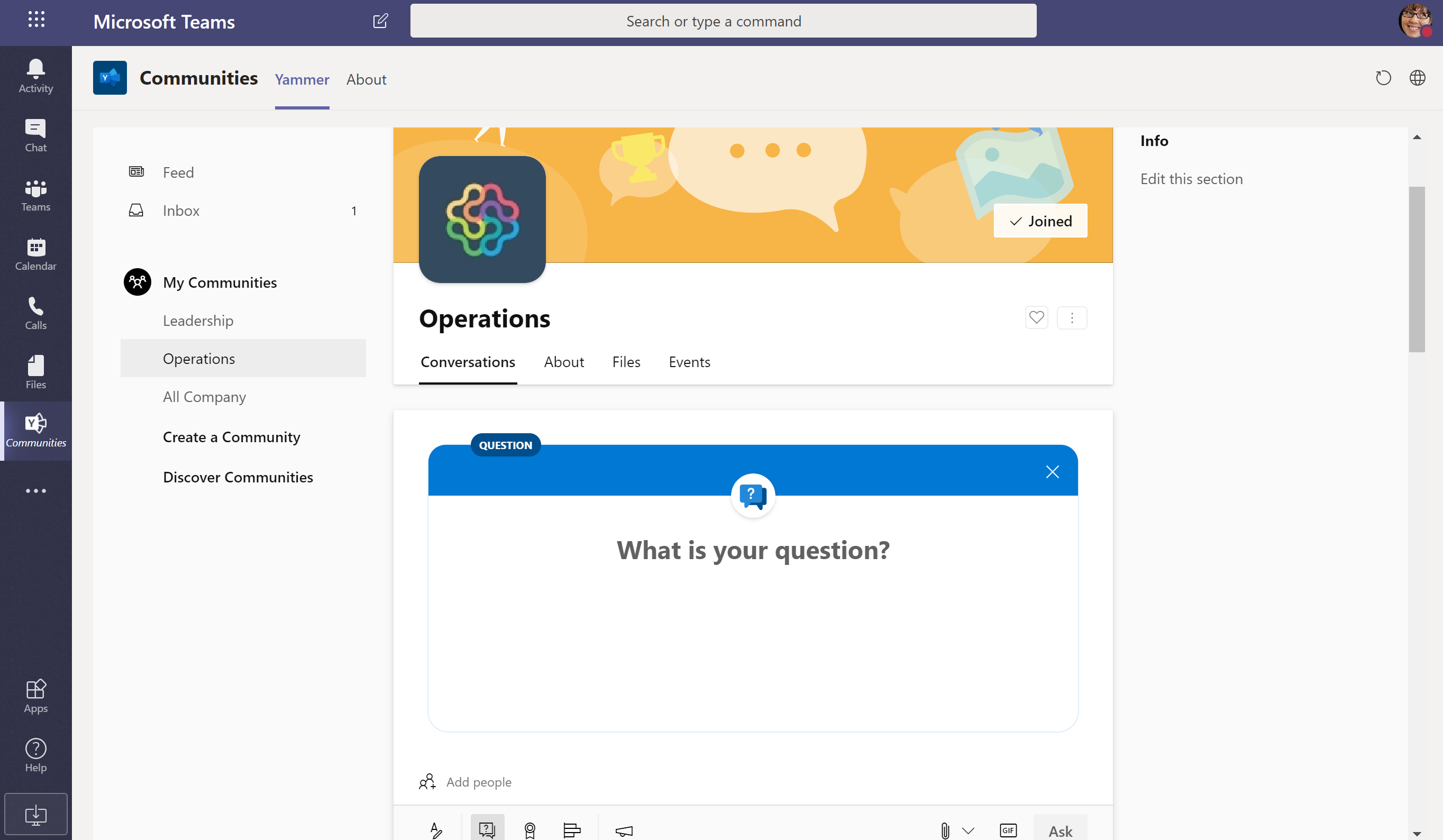1443x840 pixels.
Task: Click Edit this section in Info
Action: pos(1191,179)
